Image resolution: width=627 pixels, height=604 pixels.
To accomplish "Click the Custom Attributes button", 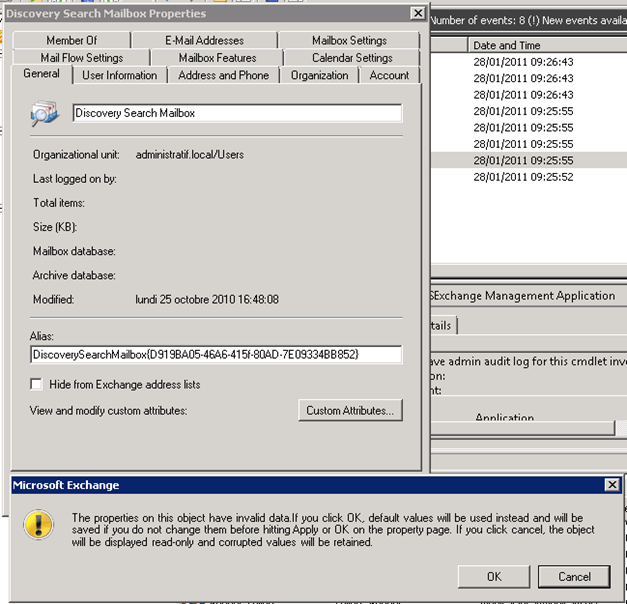I will coord(350,410).
